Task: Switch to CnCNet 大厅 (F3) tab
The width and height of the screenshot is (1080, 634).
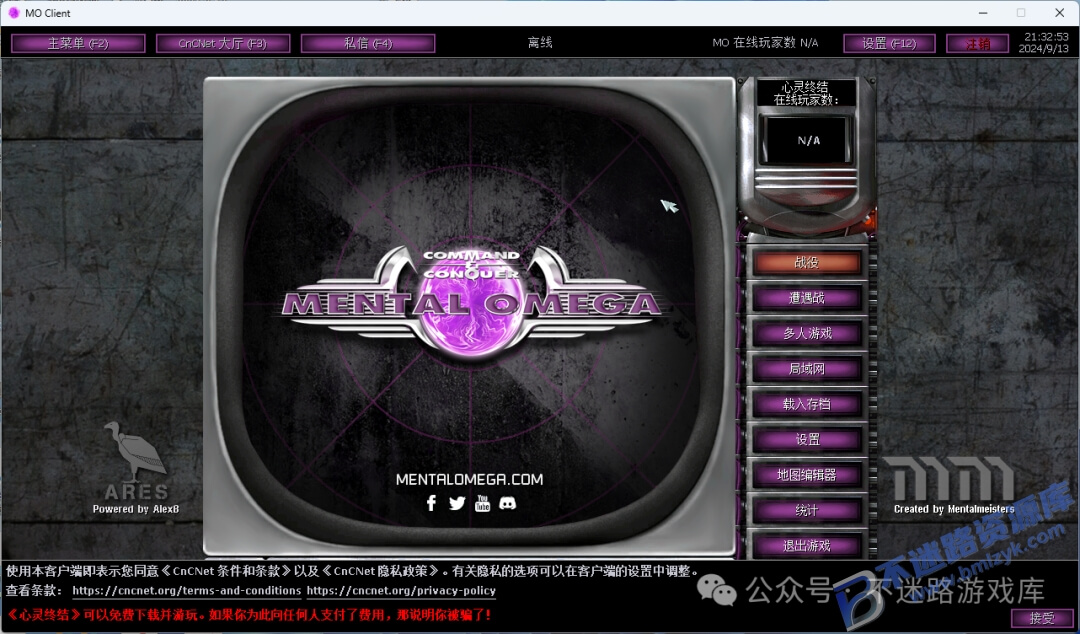Action: [x=222, y=43]
